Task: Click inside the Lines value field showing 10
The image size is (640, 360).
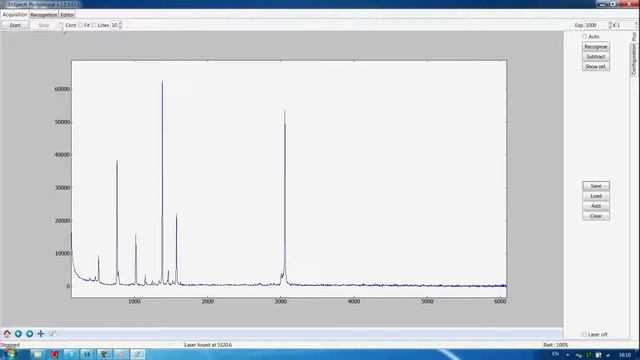Action: pyautogui.click(x=114, y=25)
